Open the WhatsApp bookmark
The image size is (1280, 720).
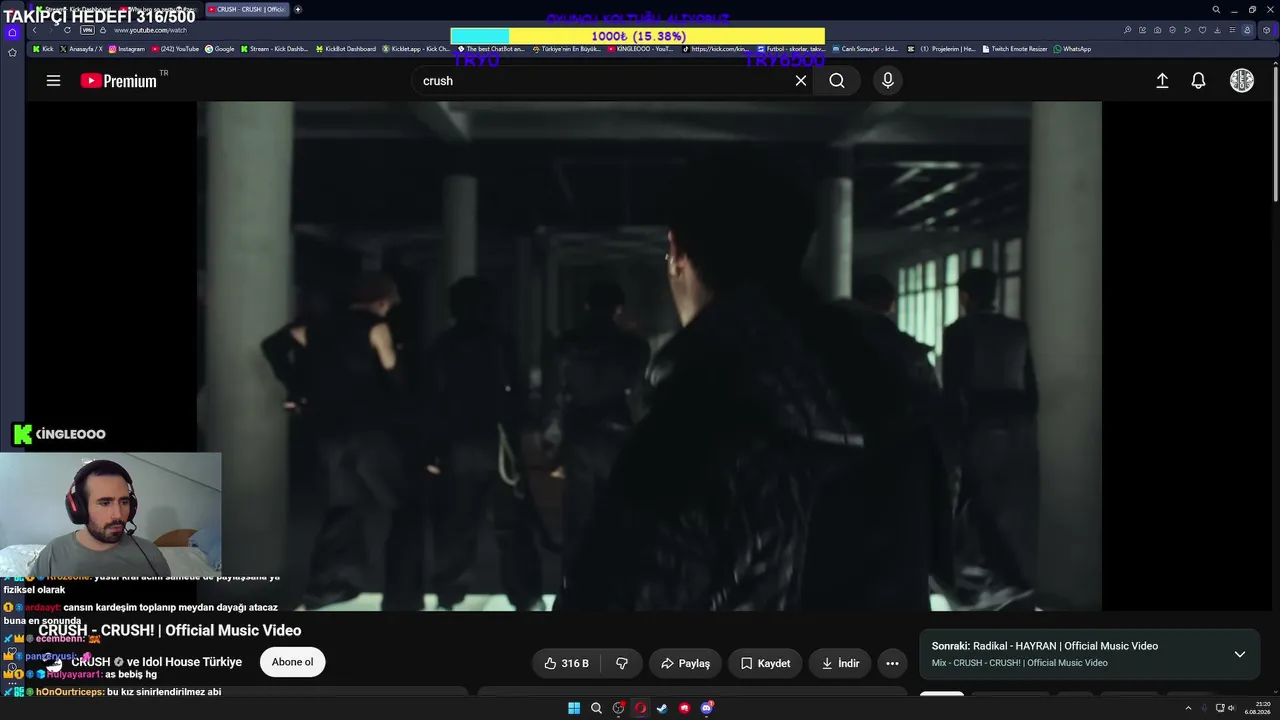tap(1072, 49)
